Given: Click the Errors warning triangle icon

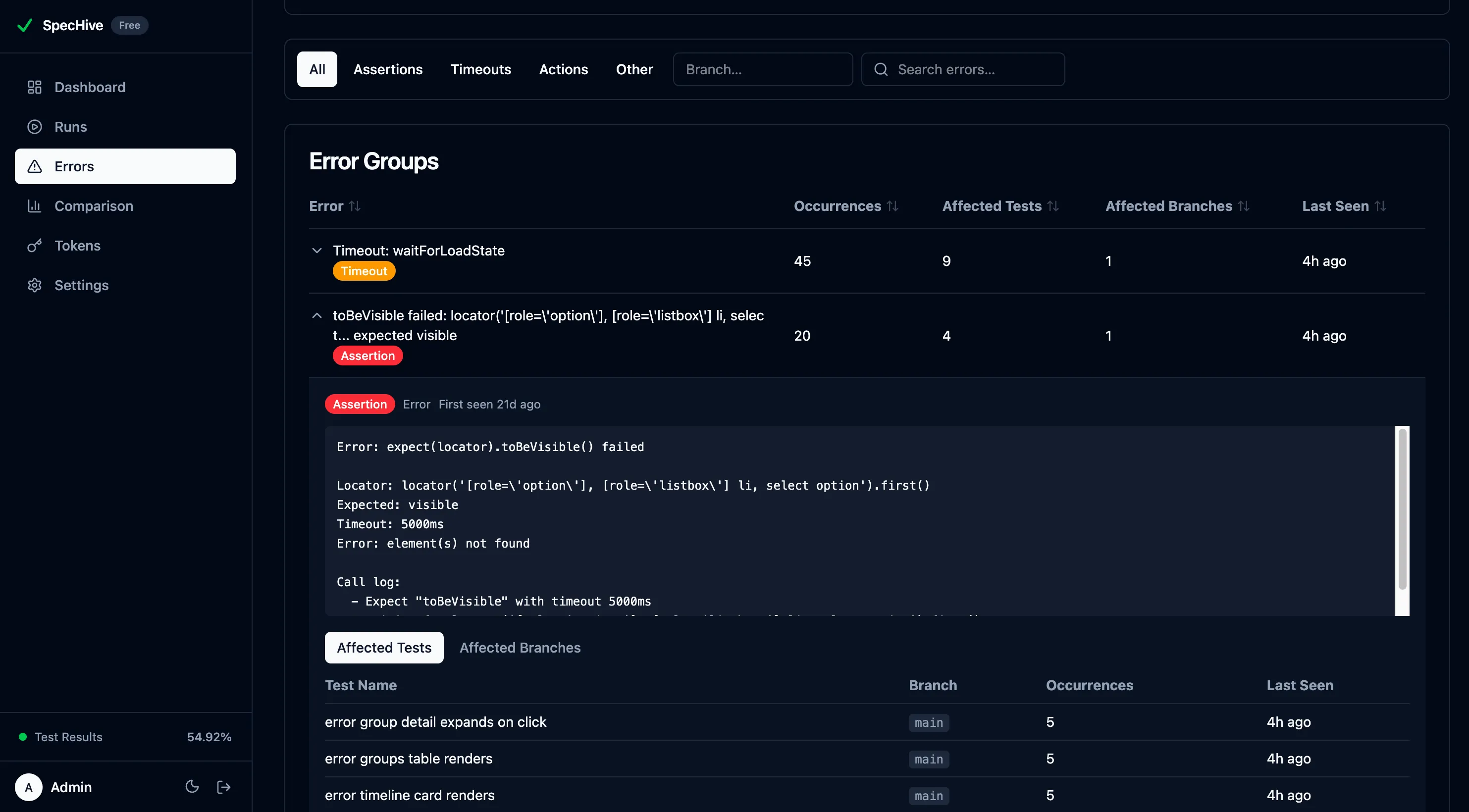Looking at the screenshot, I should [35, 166].
